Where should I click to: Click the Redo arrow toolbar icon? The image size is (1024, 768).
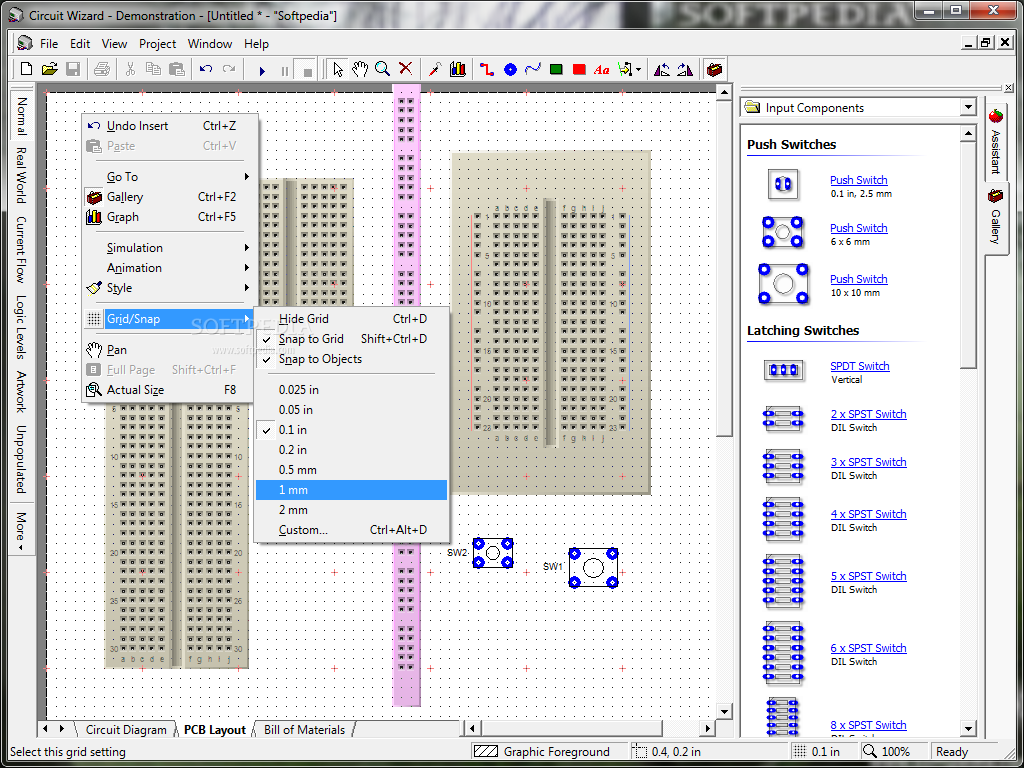(x=229, y=69)
